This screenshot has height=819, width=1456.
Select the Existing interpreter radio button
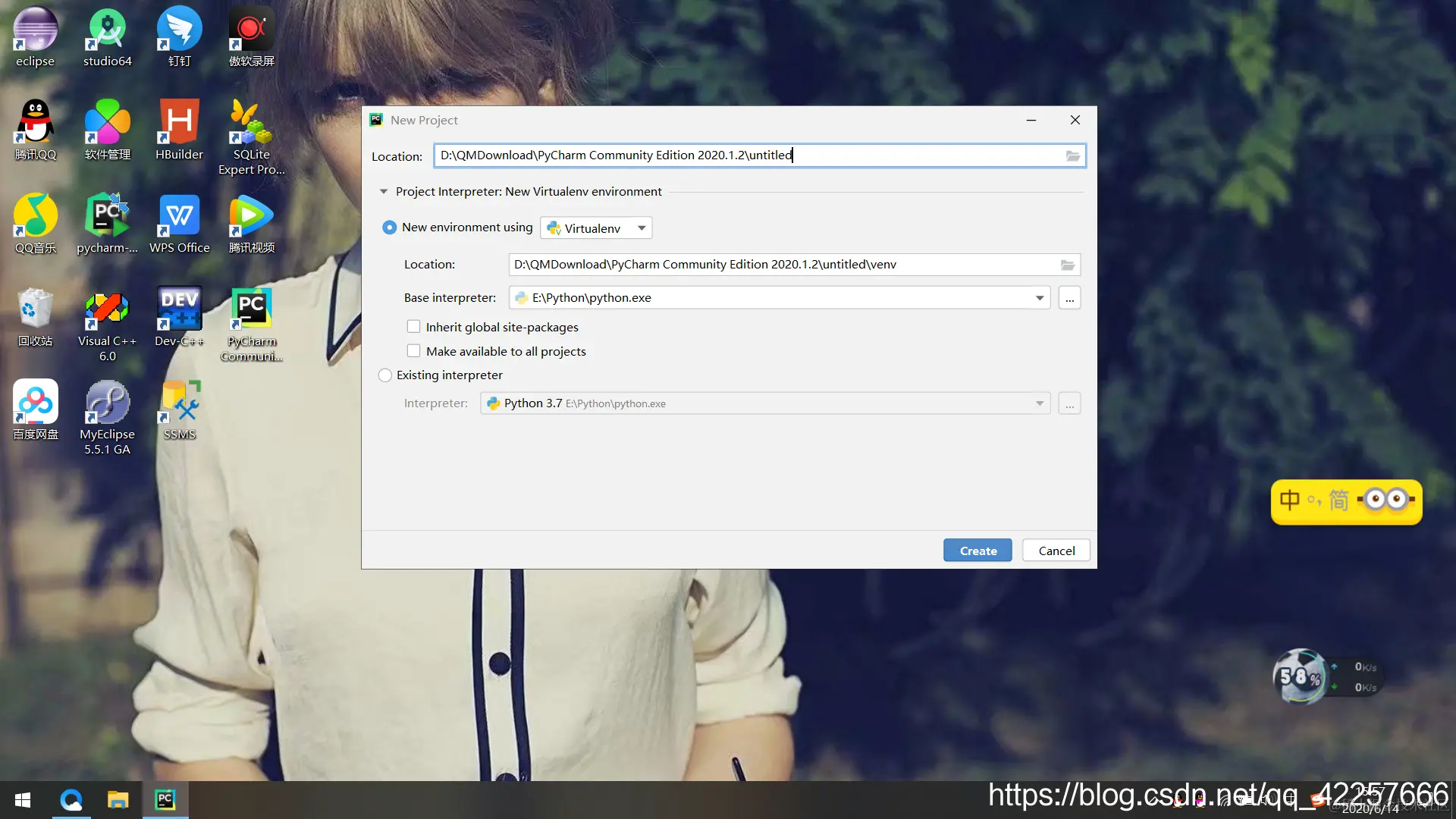tap(385, 375)
